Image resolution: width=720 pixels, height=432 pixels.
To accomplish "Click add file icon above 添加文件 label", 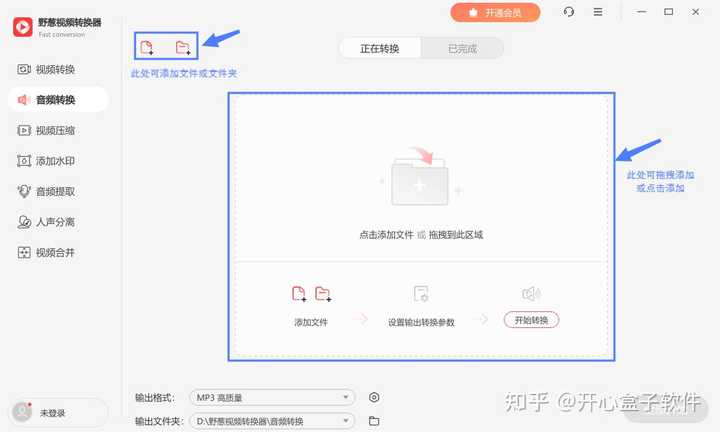I will pos(299,294).
